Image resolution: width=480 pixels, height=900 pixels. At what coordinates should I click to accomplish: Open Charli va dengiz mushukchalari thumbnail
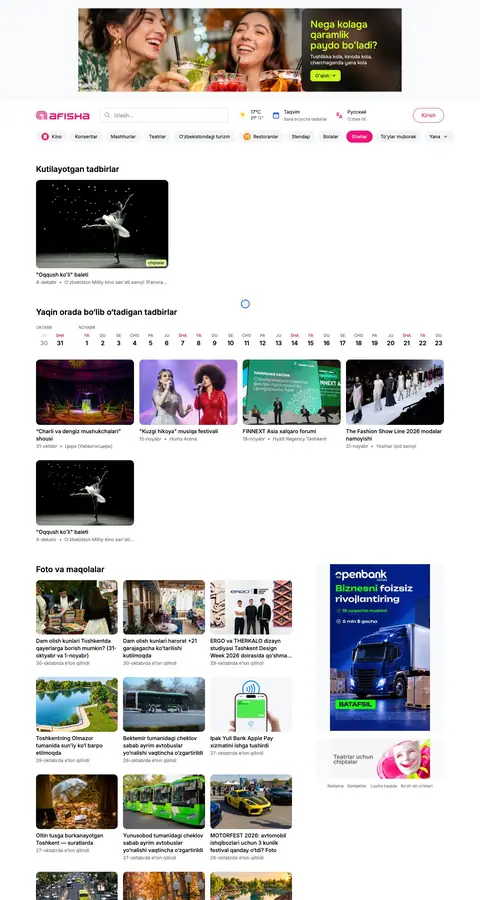[85, 392]
